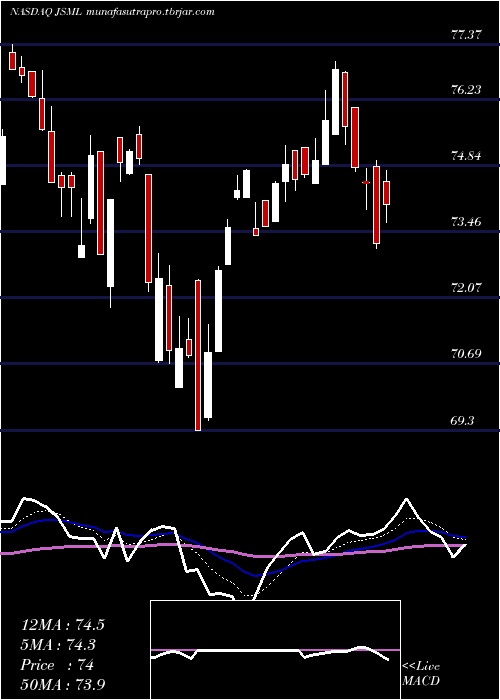Click the Live MACD label
The height and width of the screenshot is (700, 500).
(x=421, y=674)
